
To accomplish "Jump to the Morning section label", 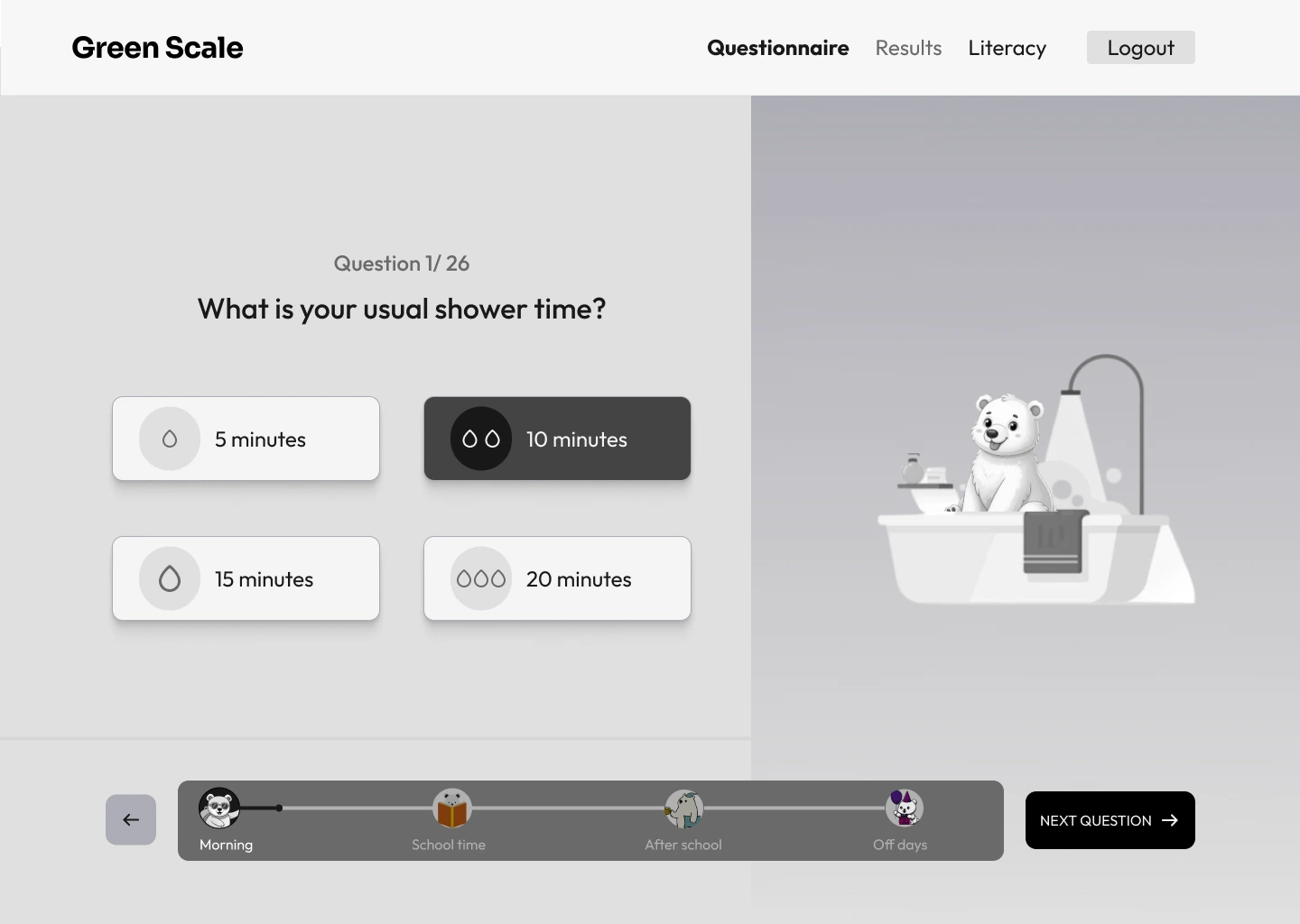I will [226, 845].
